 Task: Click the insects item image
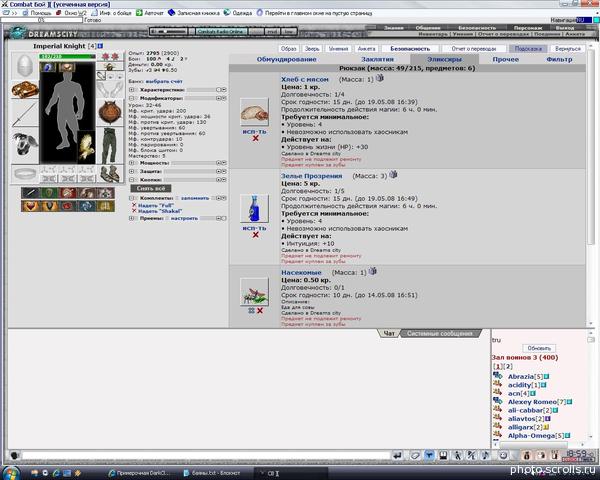tap(254, 292)
